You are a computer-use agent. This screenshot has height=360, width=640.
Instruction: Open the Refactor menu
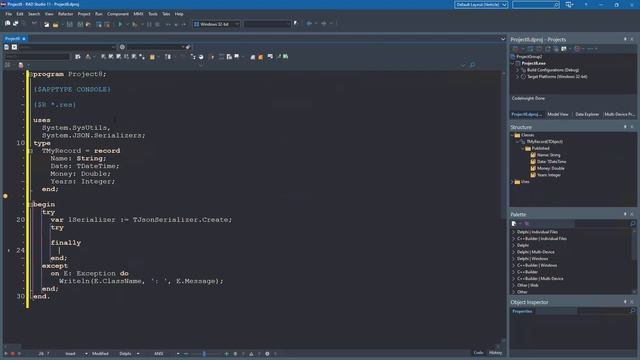65,14
